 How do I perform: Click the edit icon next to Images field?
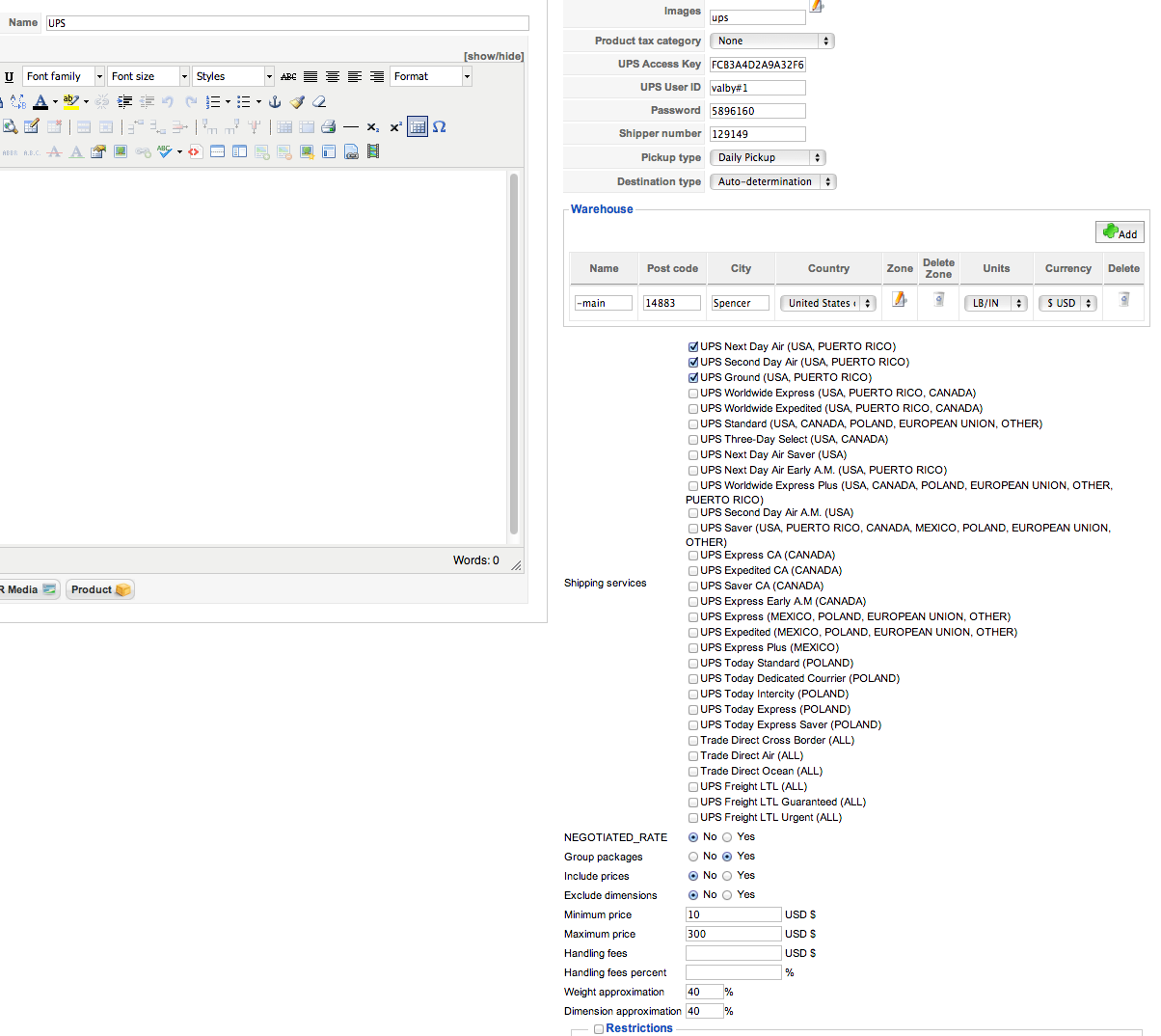817,6
